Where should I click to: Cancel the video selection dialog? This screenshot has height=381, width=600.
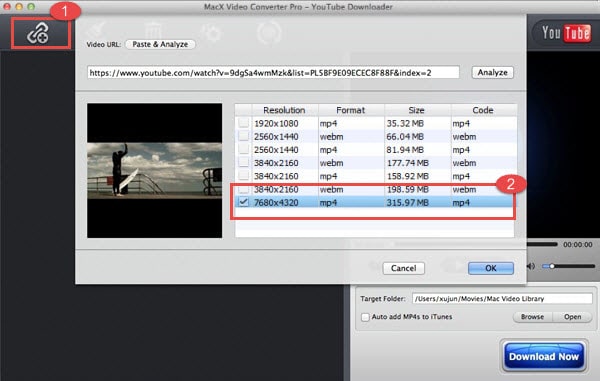pyautogui.click(x=403, y=268)
